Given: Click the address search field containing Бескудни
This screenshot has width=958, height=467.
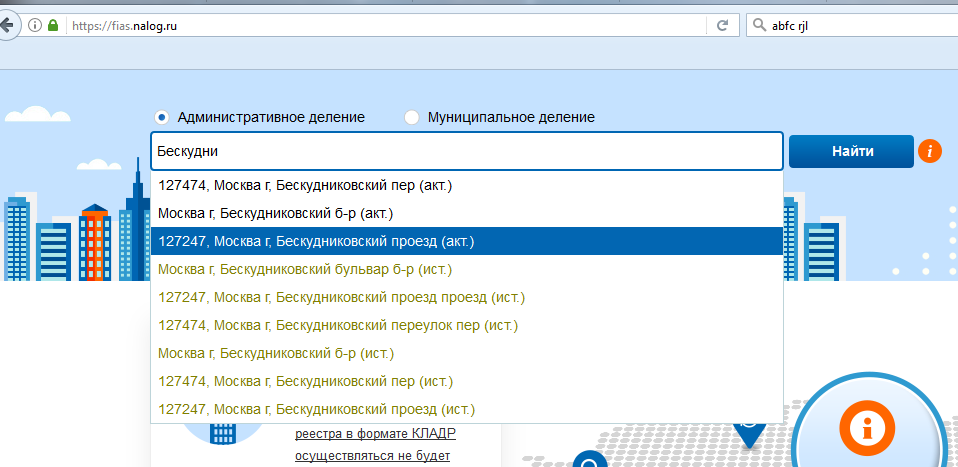Looking at the screenshot, I should click(465, 152).
